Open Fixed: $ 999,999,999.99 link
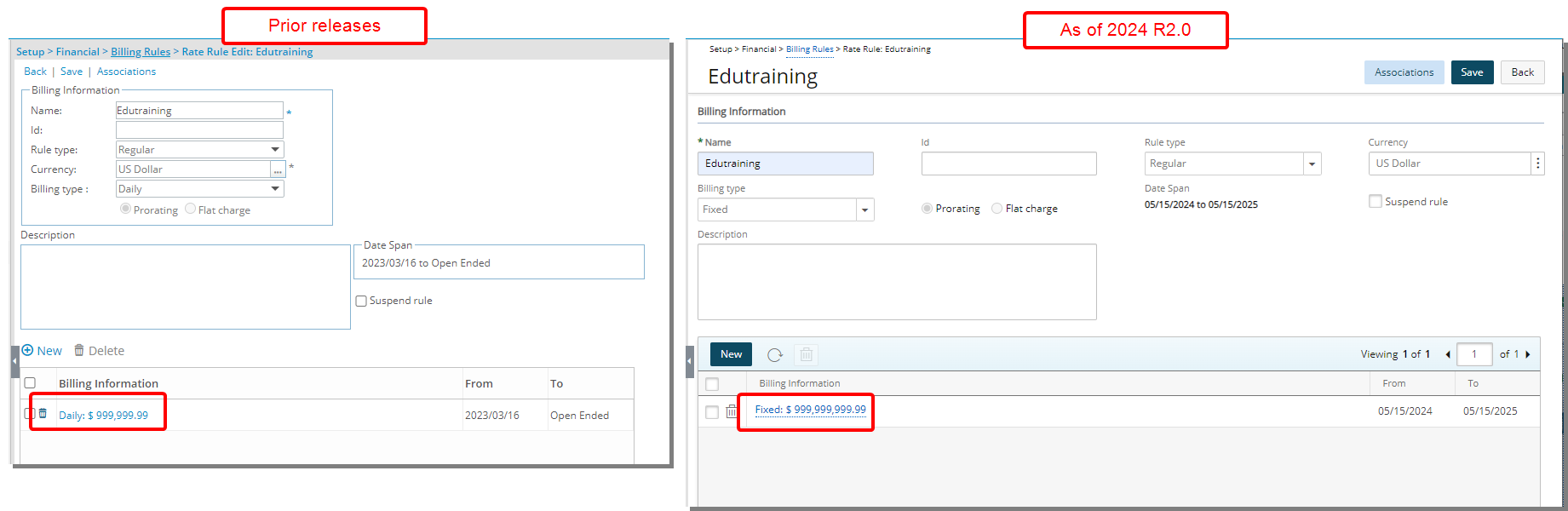 tap(810, 410)
